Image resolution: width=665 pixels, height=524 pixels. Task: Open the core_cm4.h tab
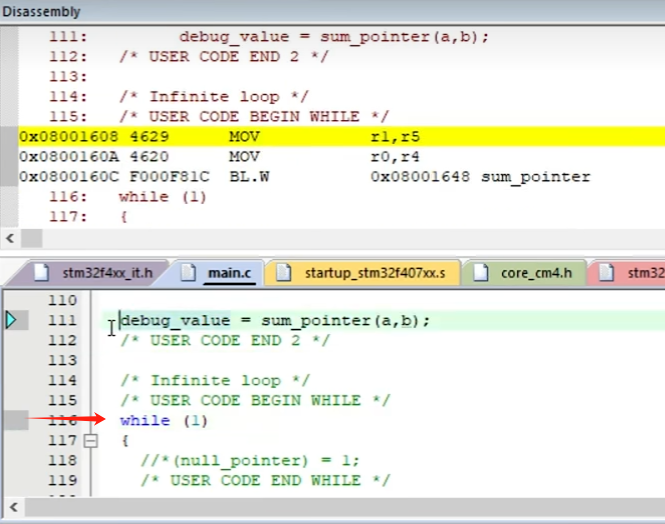point(523,273)
